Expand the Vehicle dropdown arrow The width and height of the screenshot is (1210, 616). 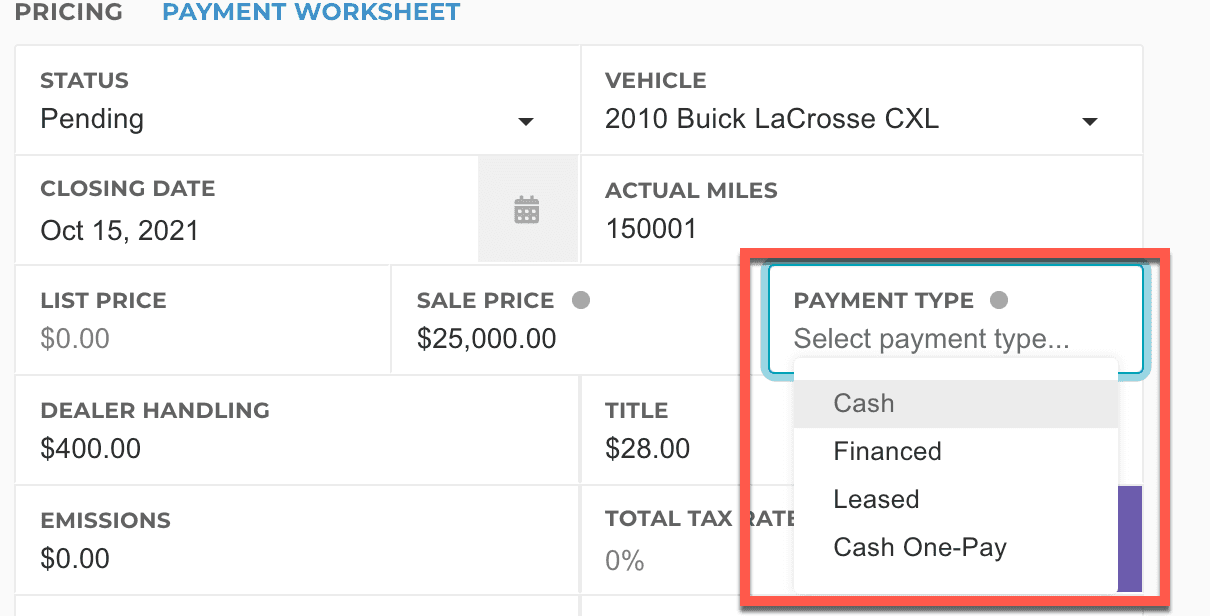(x=1090, y=121)
